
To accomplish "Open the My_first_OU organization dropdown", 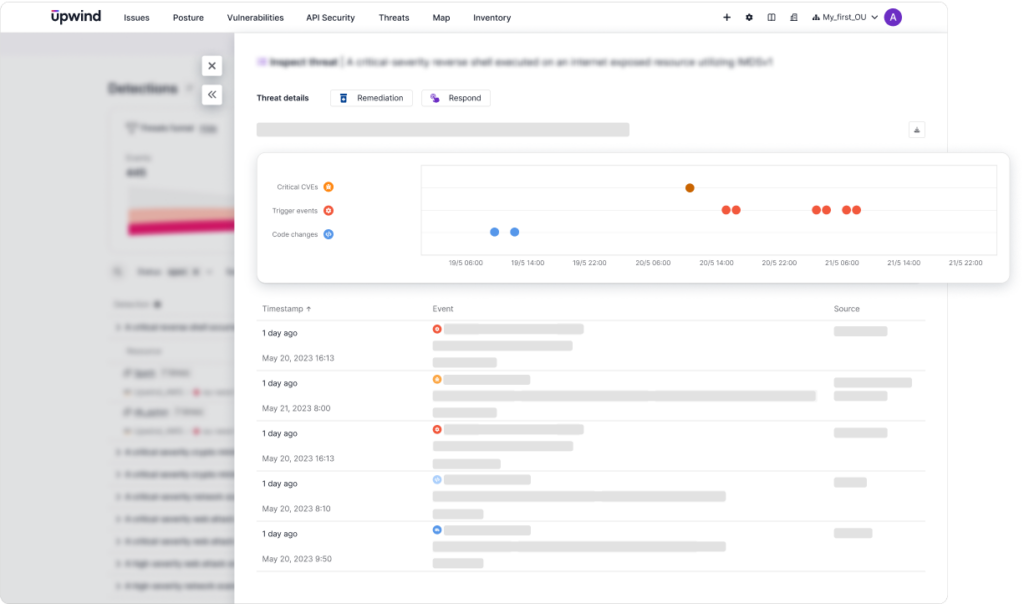I will click(x=846, y=17).
